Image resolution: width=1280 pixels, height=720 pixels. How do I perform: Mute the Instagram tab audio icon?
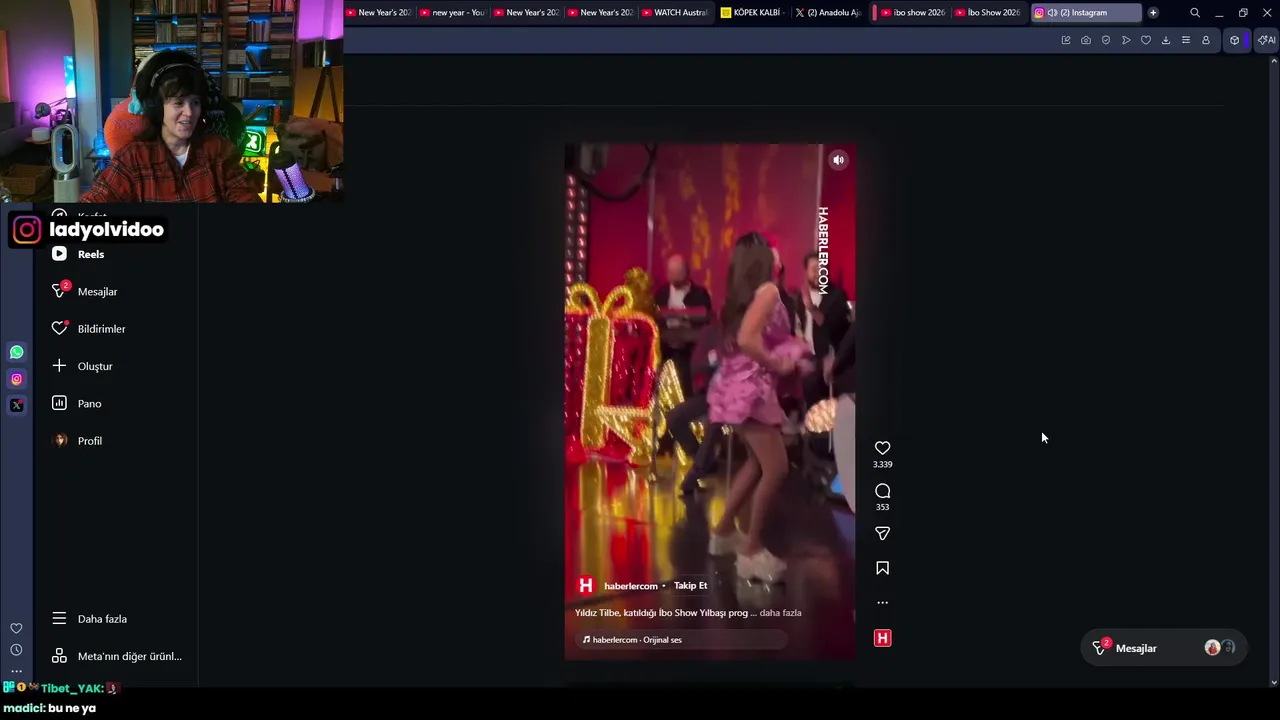tap(1052, 13)
